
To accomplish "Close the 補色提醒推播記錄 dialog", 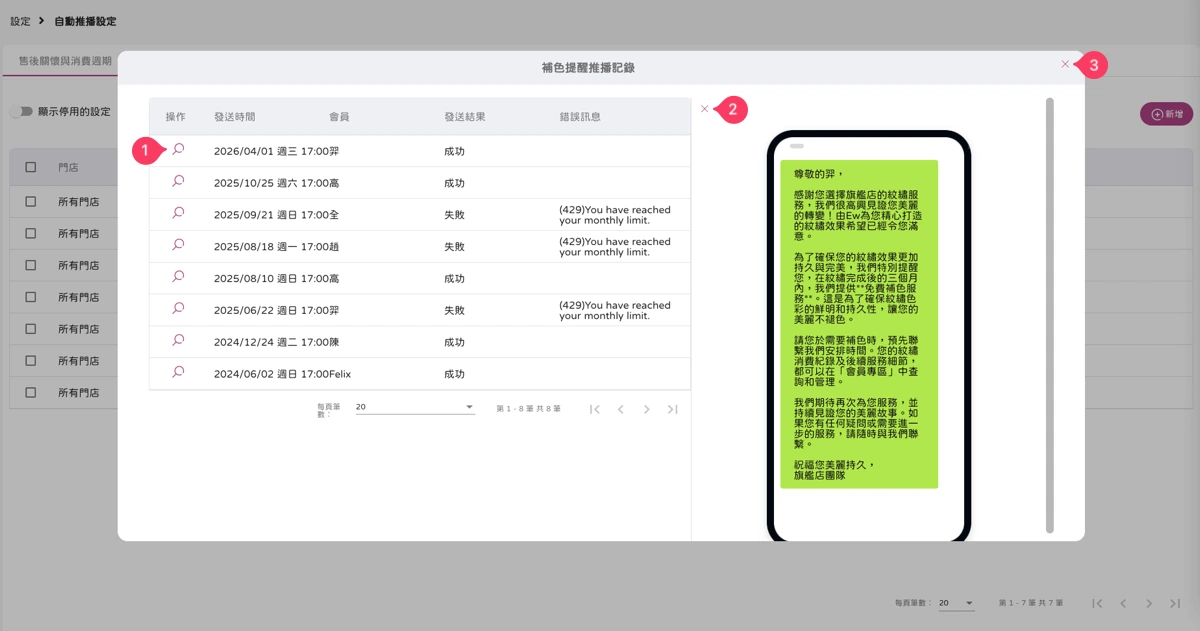I will coord(1065,64).
